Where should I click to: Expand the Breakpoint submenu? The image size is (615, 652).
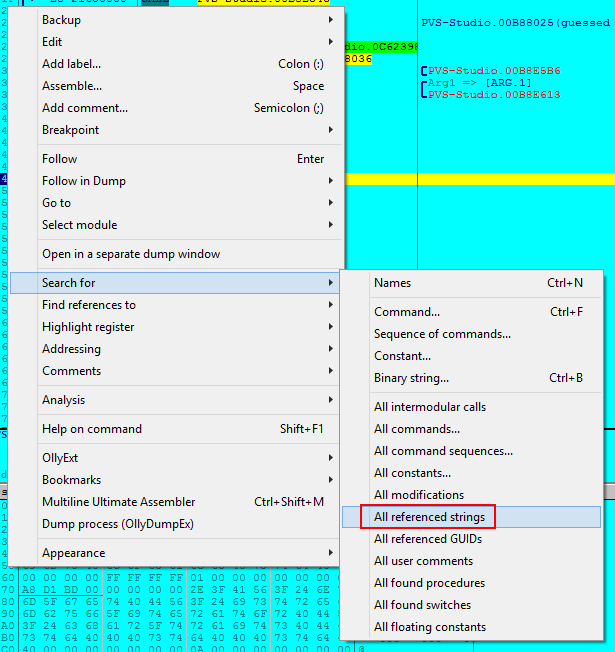coord(176,130)
